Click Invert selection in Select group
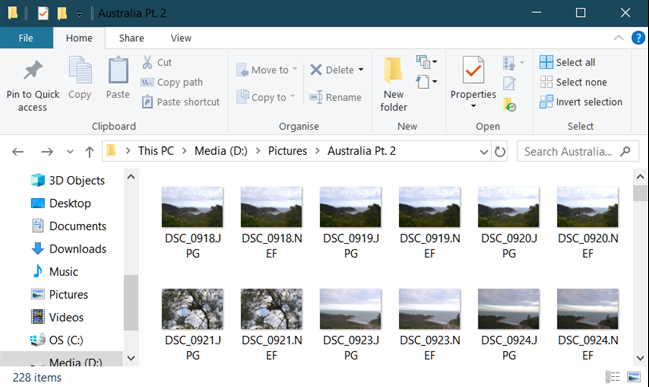649x387 pixels. (x=581, y=102)
